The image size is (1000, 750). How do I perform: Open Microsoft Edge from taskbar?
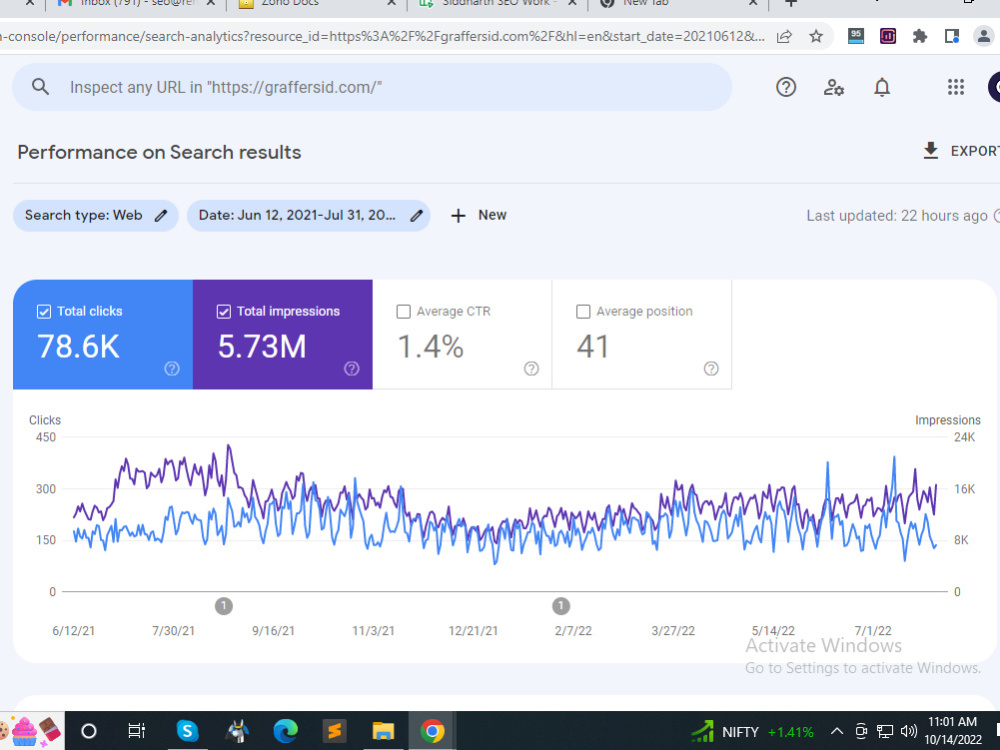285,731
